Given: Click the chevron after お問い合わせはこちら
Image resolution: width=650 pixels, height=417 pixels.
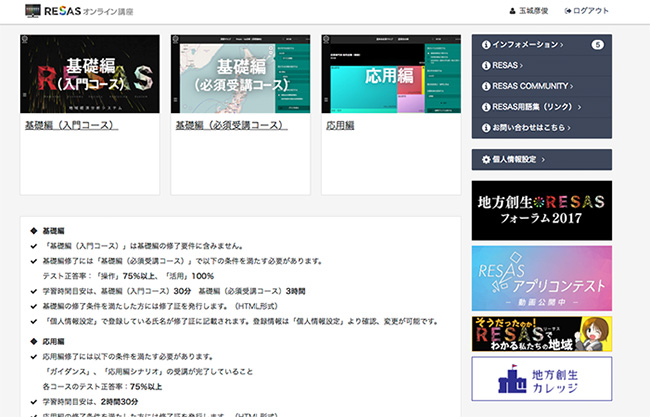Looking at the screenshot, I should (569, 128).
